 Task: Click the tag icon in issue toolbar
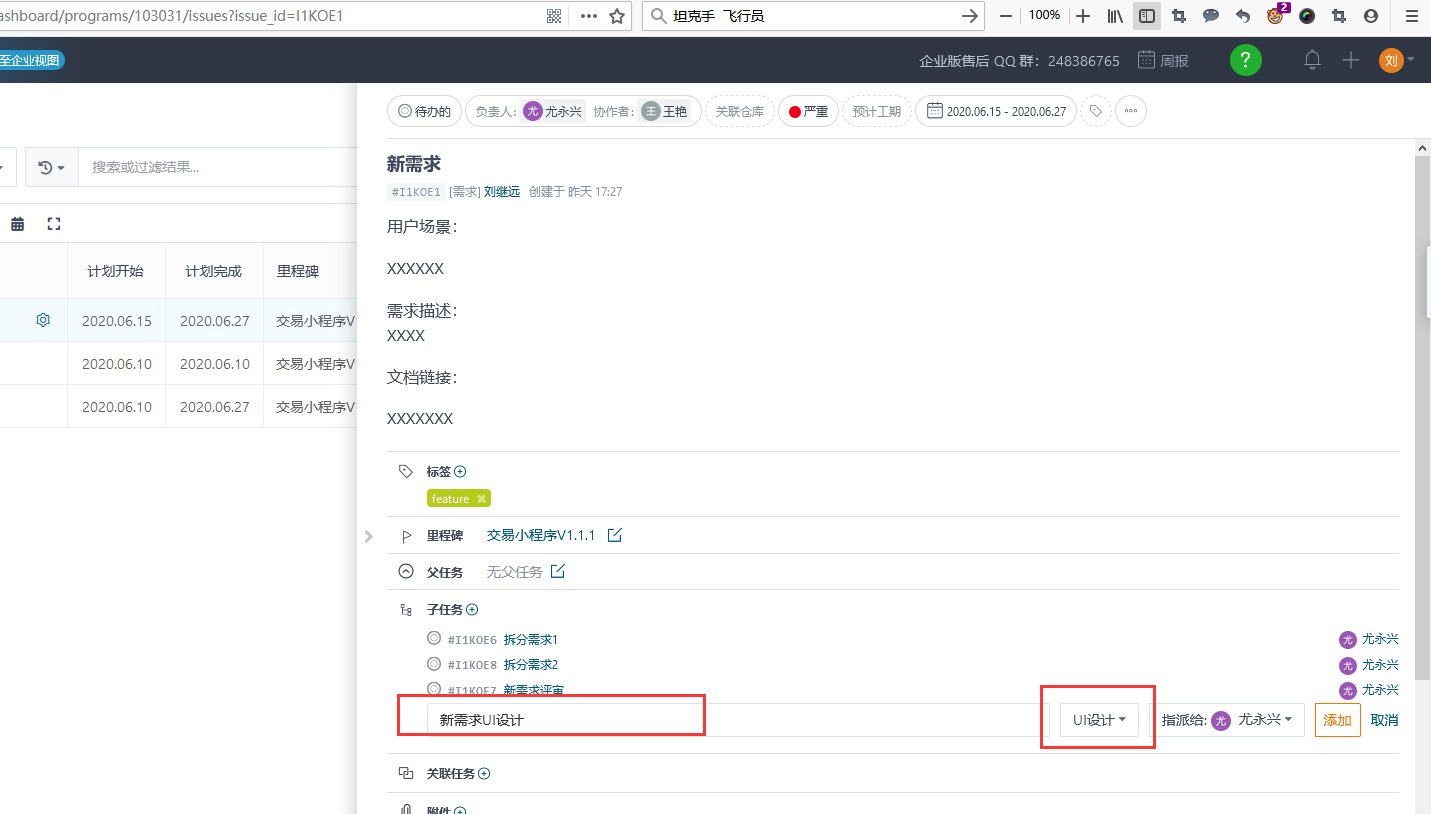(1096, 111)
